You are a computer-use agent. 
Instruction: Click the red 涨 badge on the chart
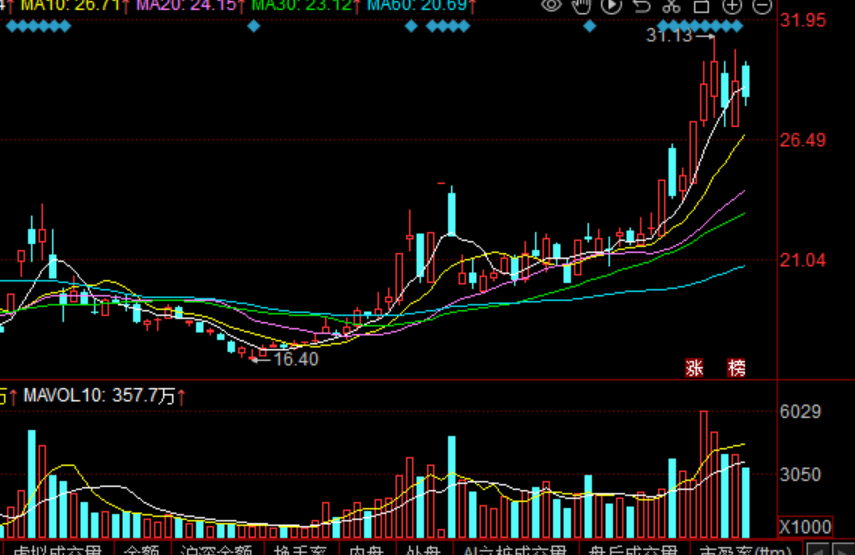[x=694, y=368]
